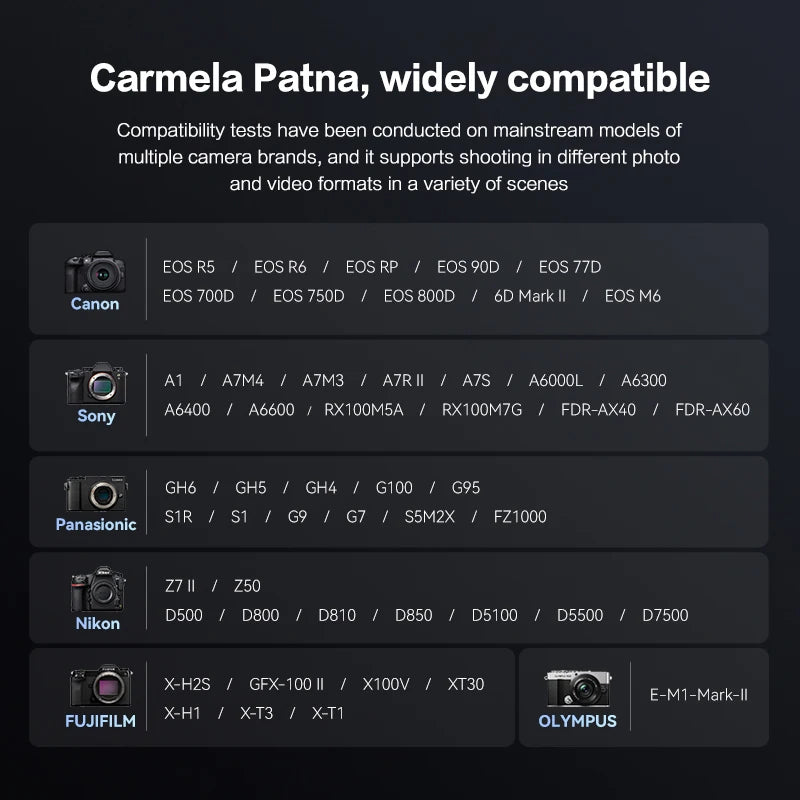The width and height of the screenshot is (800, 800).
Task: Click the Sony camera image
Action: pyautogui.click(x=96, y=383)
